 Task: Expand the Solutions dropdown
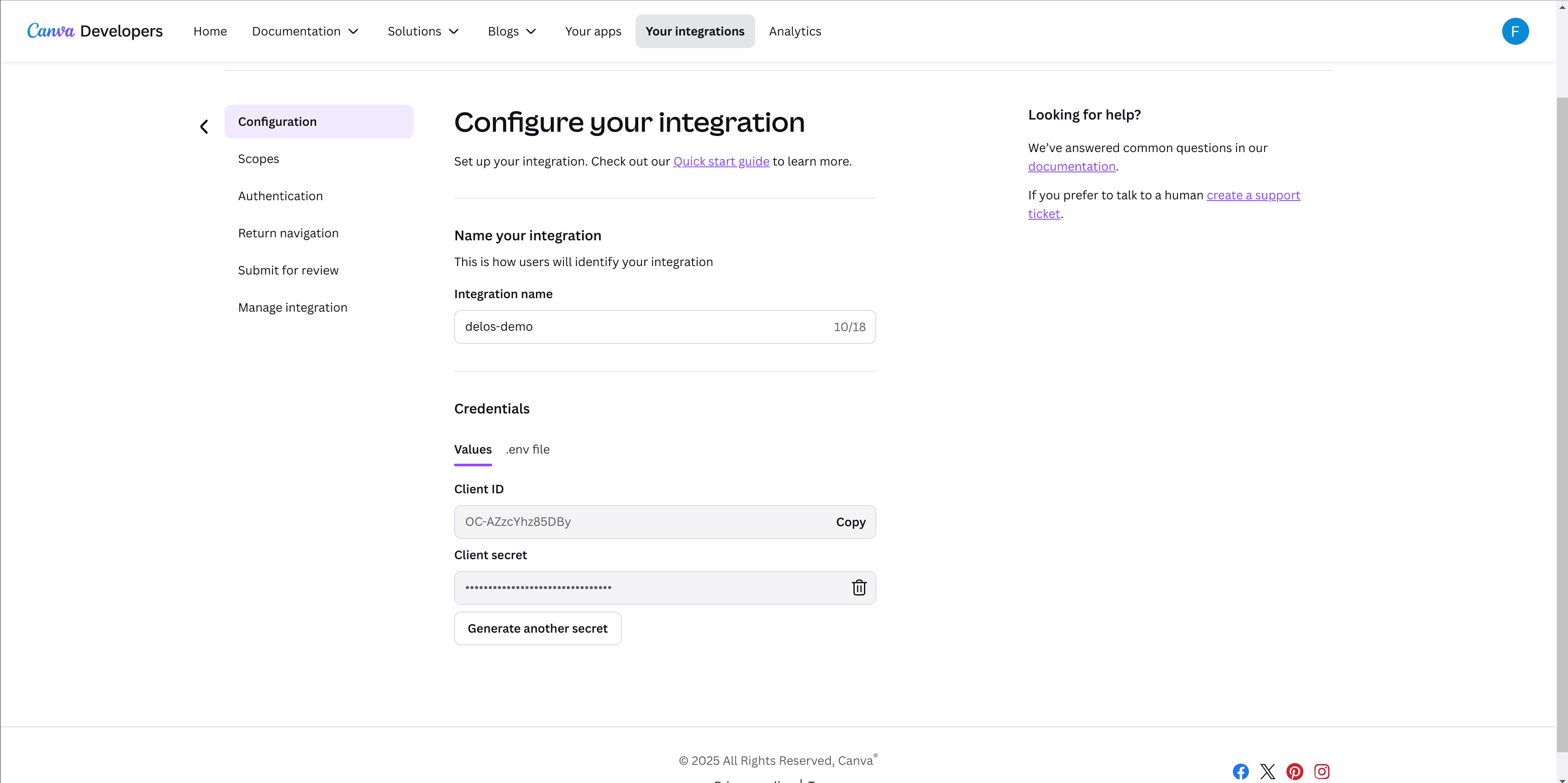click(423, 31)
